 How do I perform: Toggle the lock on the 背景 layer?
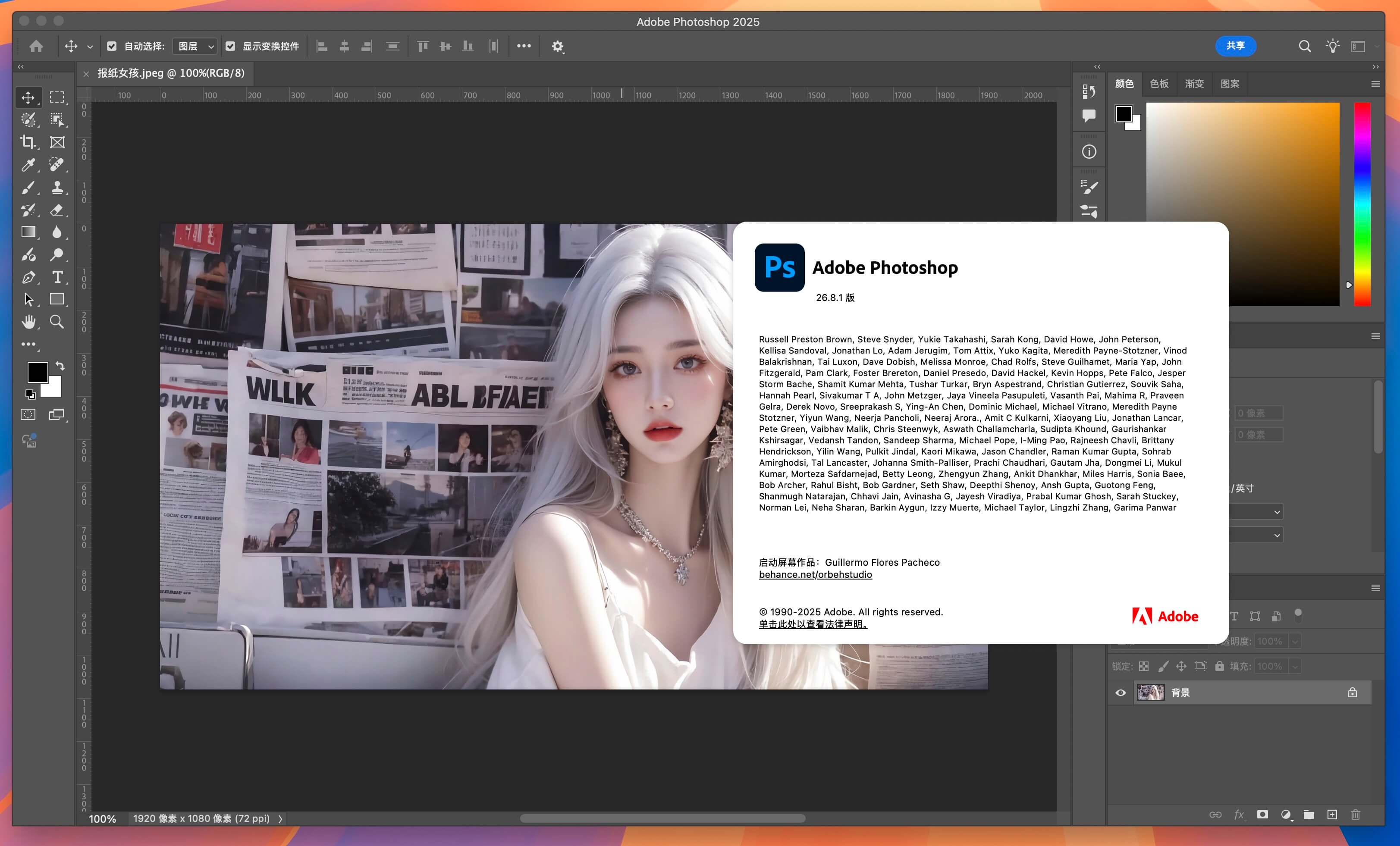point(1352,692)
